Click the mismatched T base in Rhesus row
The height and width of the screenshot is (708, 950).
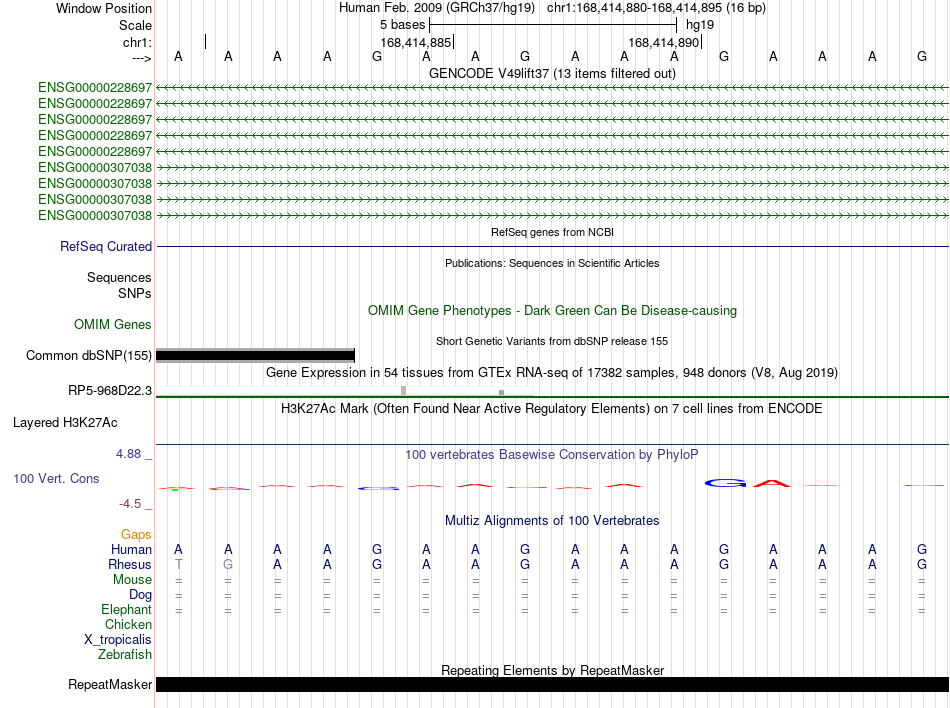coord(178,564)
